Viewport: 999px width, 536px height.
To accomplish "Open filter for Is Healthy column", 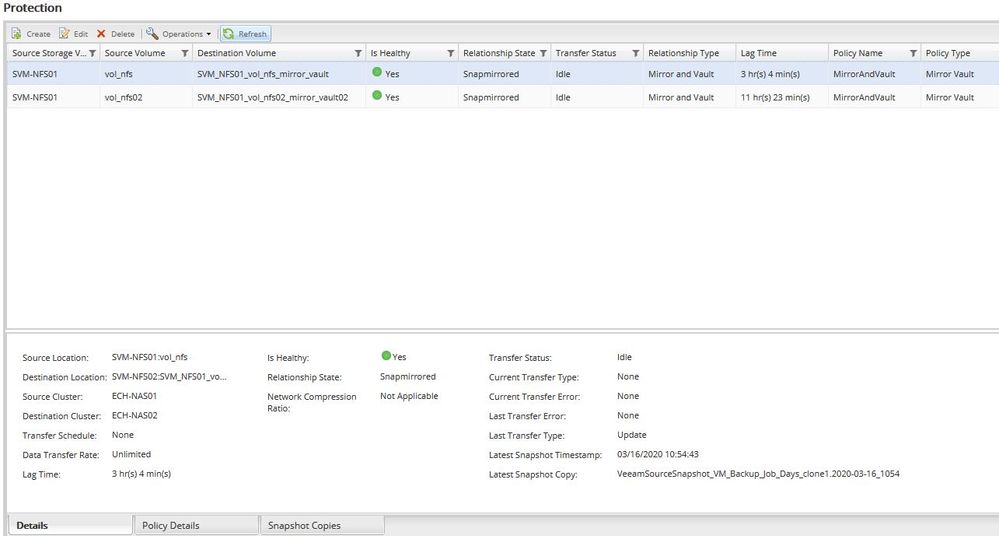I will (450, 53).
